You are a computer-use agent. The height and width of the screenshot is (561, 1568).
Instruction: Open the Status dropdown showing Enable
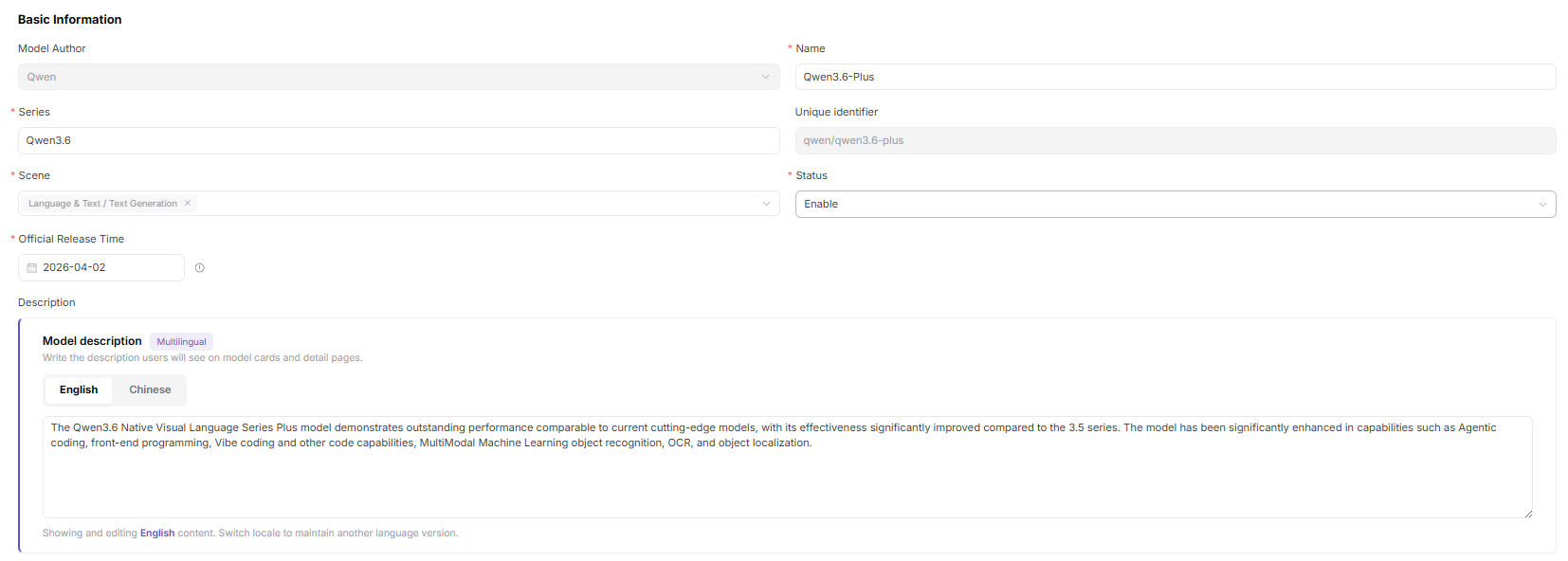(1176, 204)
